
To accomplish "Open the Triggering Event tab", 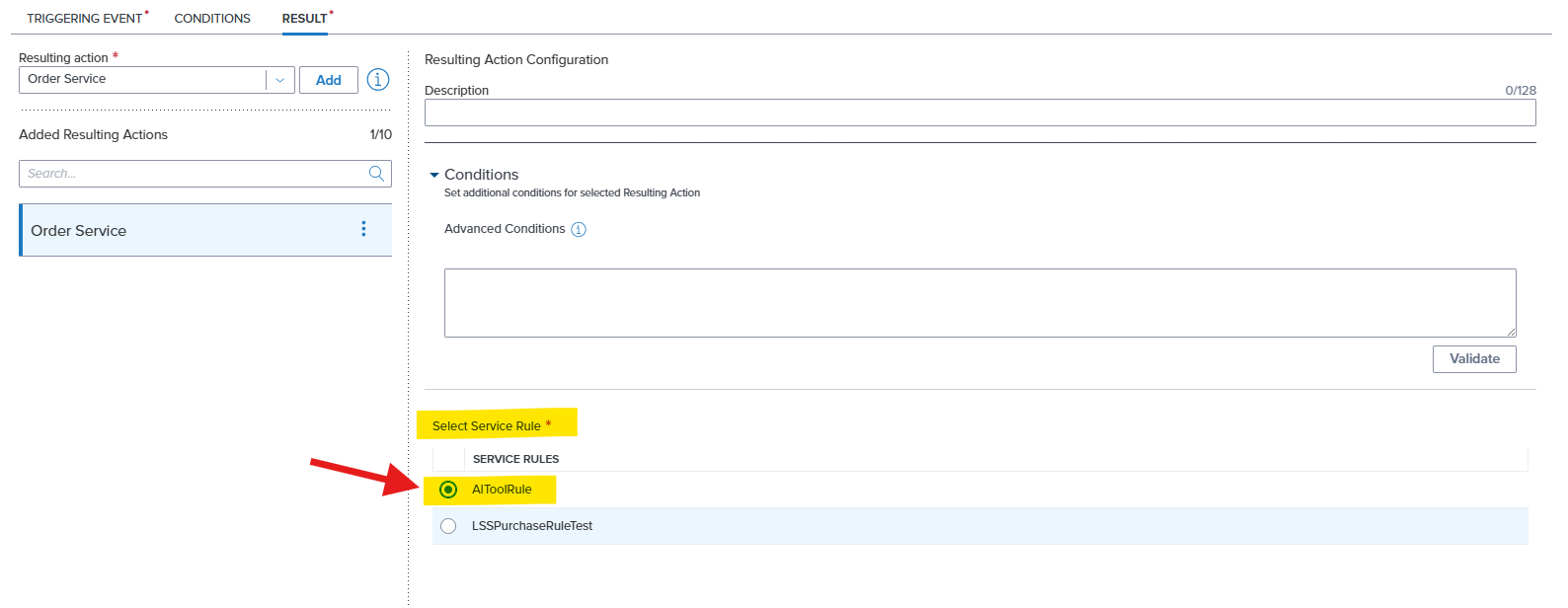I will (85, 18).
